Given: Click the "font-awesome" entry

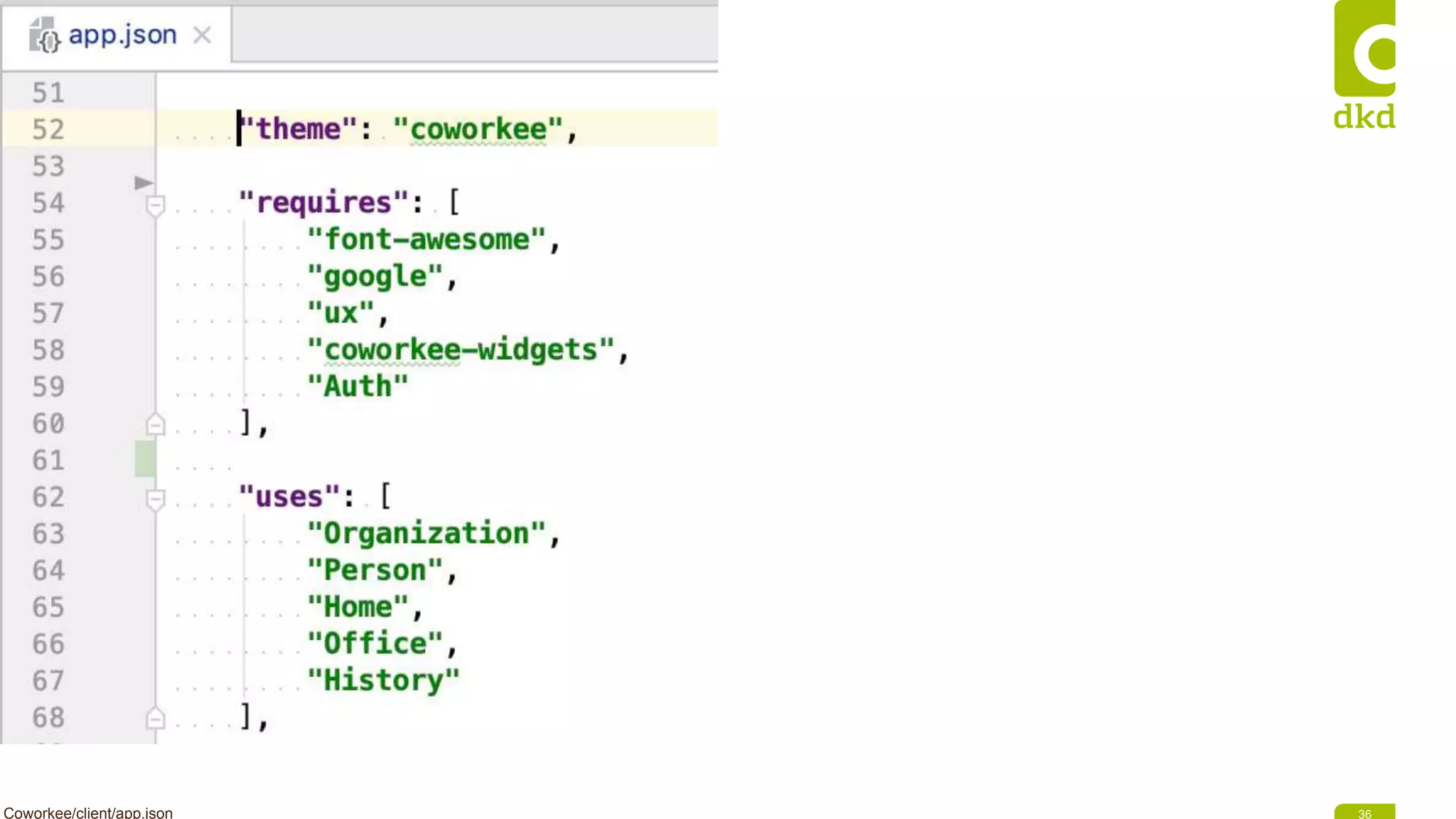Looking at the screenshot, I should coord(427,240).
